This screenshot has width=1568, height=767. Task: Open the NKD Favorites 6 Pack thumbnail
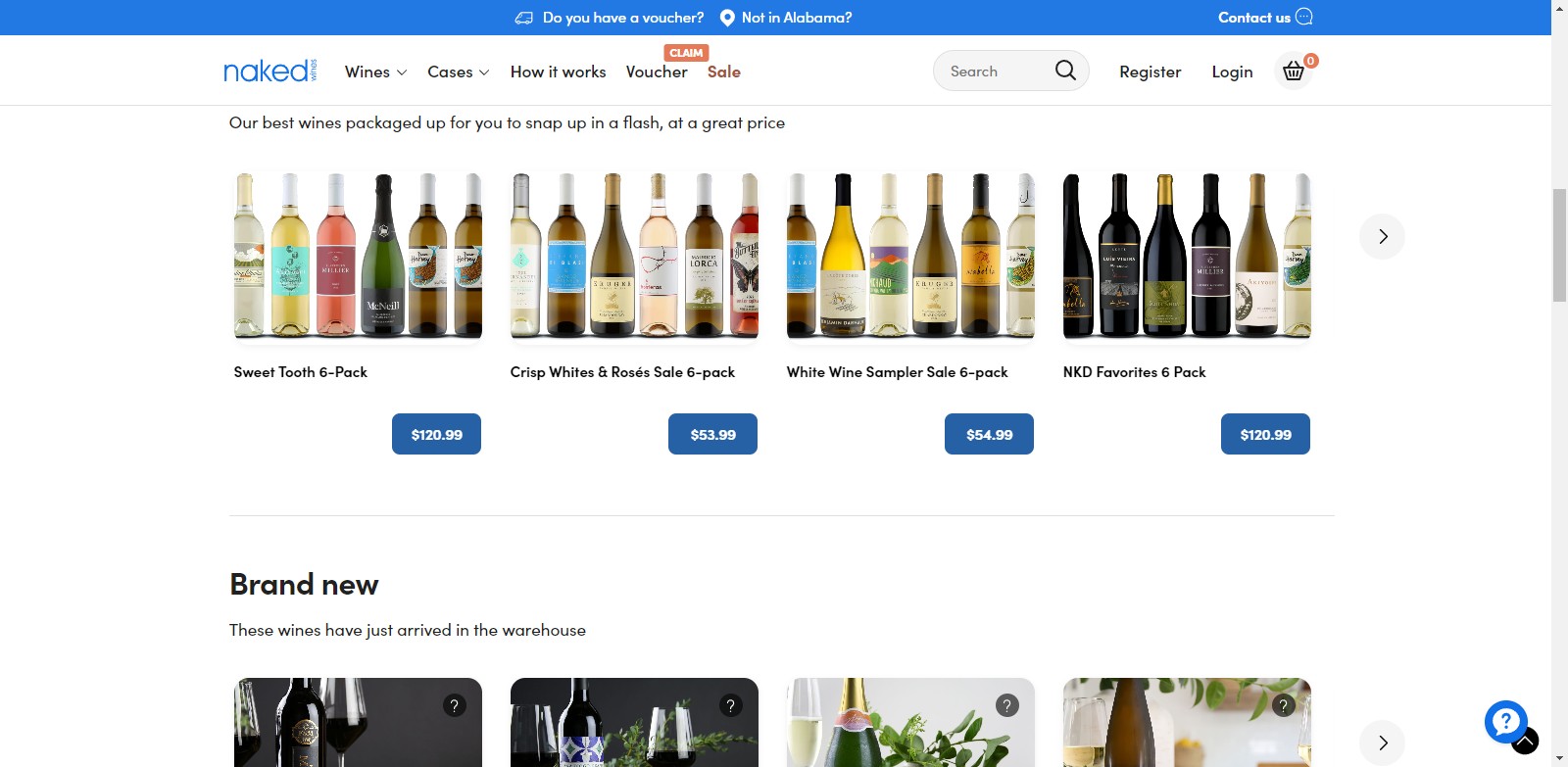pos(1186,257)
